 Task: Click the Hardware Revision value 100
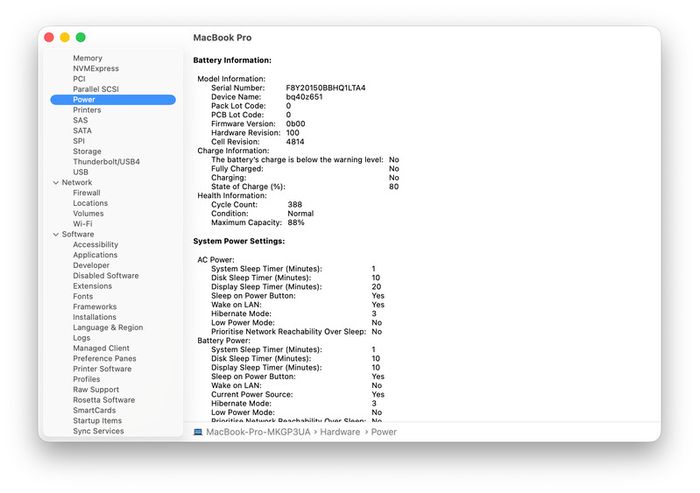tap(292, 133)
